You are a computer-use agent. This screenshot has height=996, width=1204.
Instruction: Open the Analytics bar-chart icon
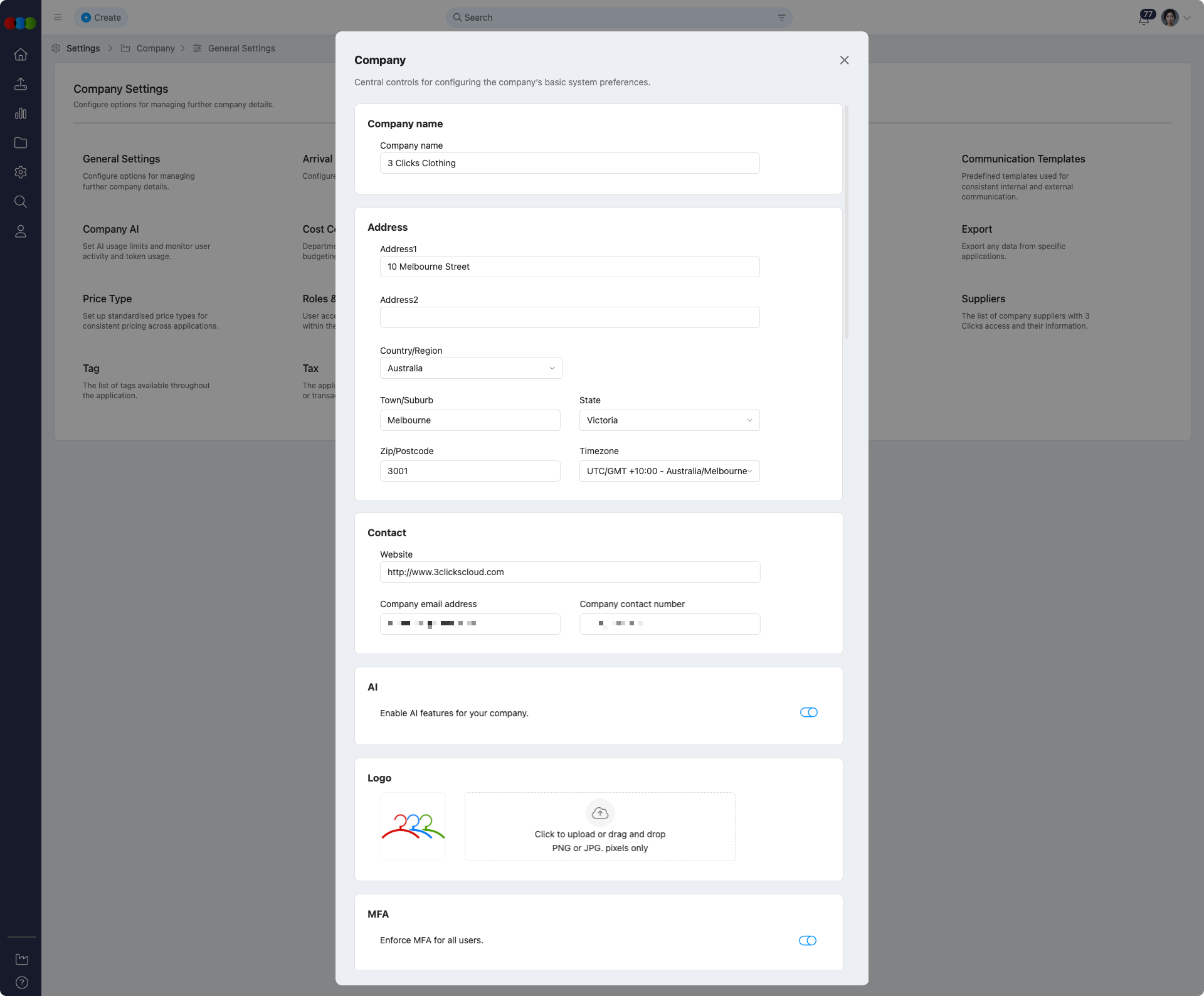coord(21,114)
